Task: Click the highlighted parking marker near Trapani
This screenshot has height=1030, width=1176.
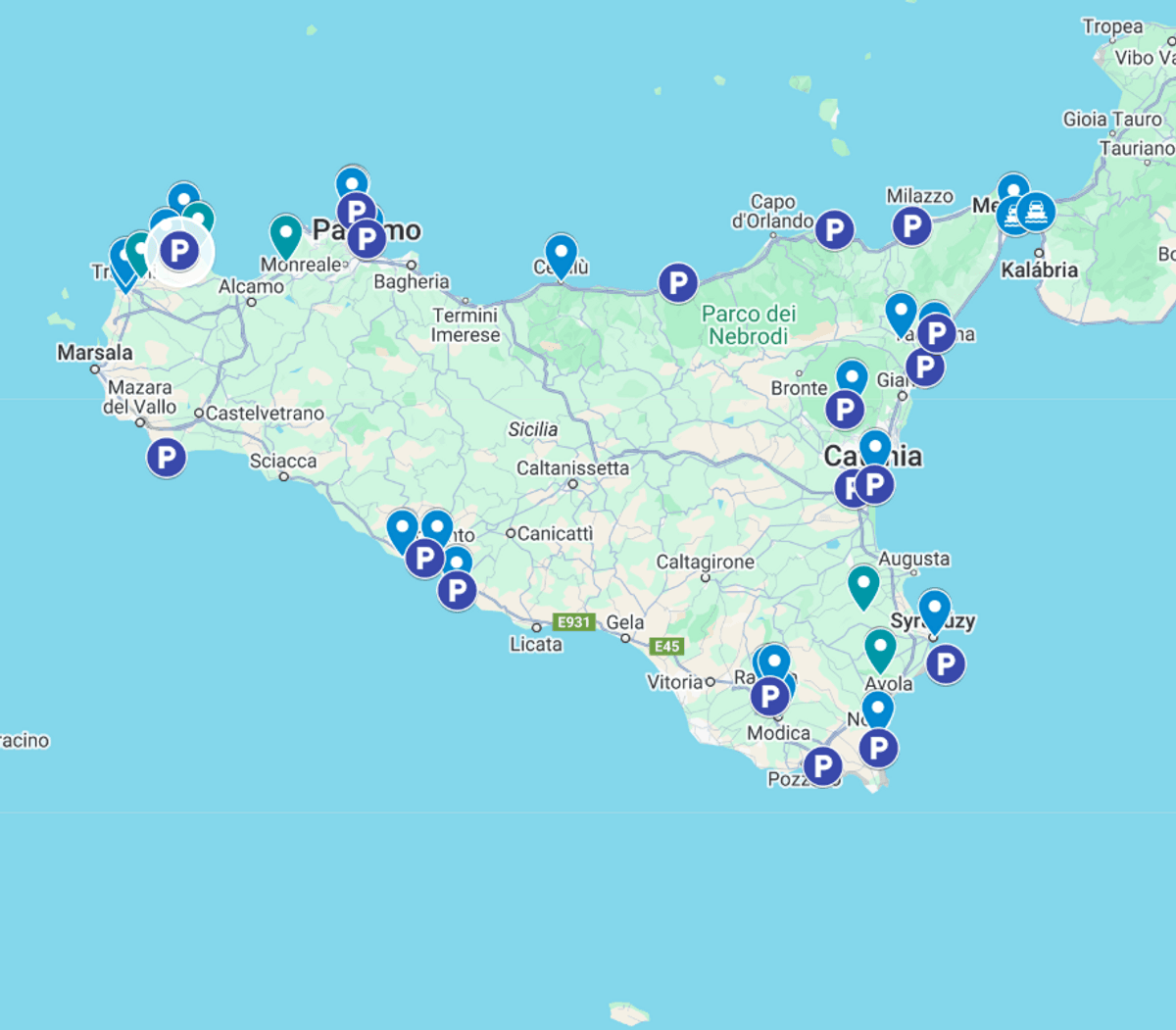Action: tap(179, 251)
